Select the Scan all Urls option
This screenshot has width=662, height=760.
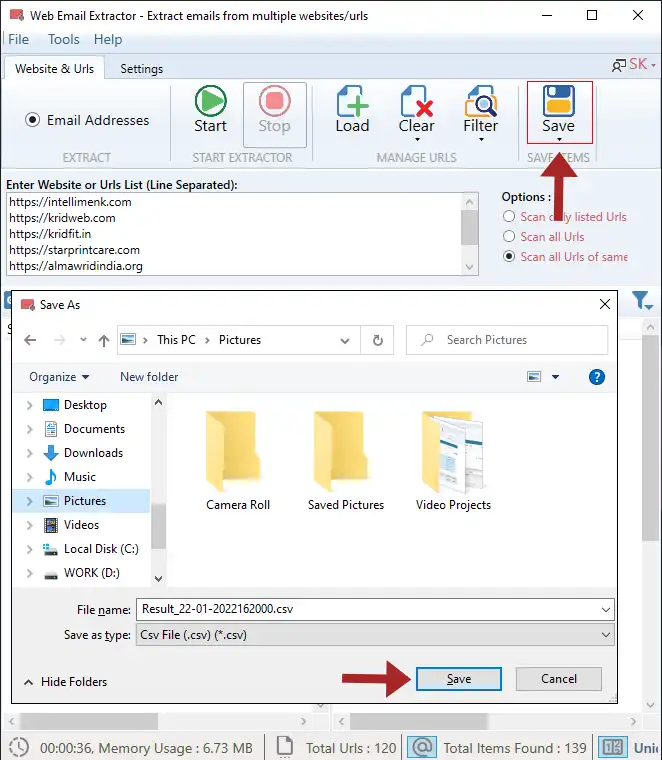(509, 236)
